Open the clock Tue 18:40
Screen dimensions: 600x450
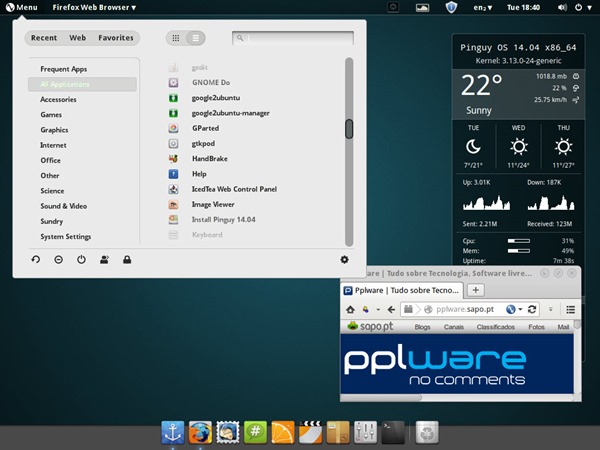pos(523,7)
